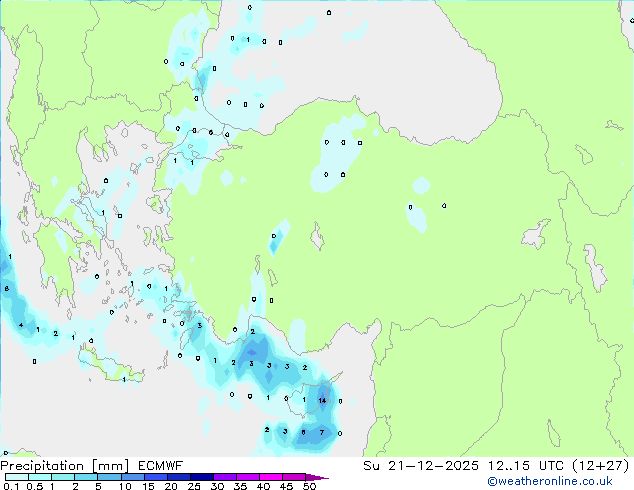634x490 pixels.
Task: Pick the purple legend swatch between 30 and 35
Action: pos(224,477)
